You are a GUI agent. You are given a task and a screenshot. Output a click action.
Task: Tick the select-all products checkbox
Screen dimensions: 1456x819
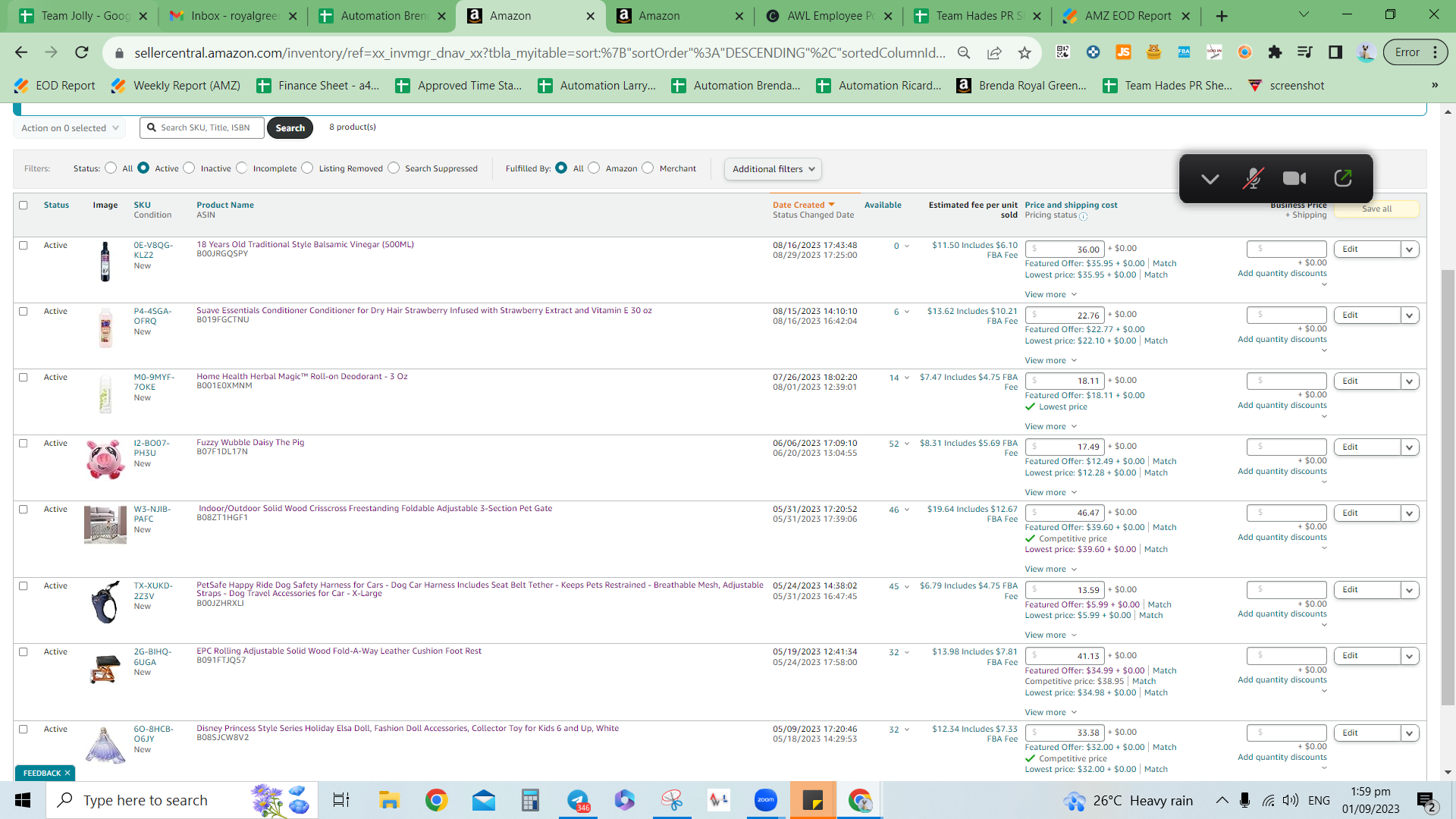point(24,206)
